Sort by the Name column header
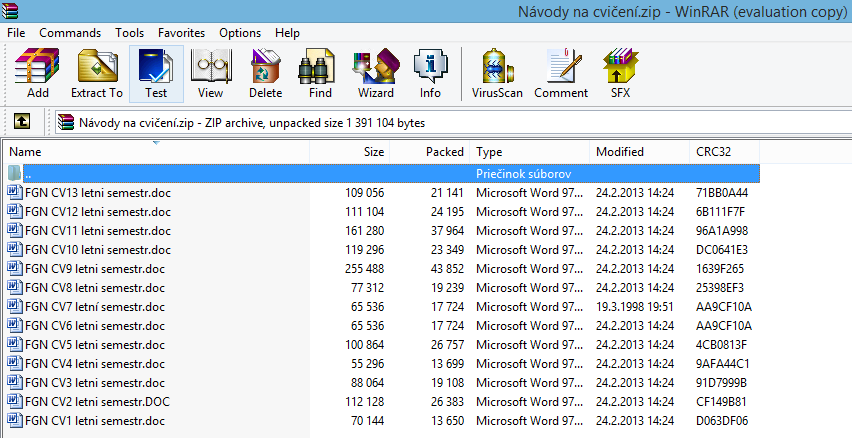The width and height of the screenshot is (852, 438). 156,152
